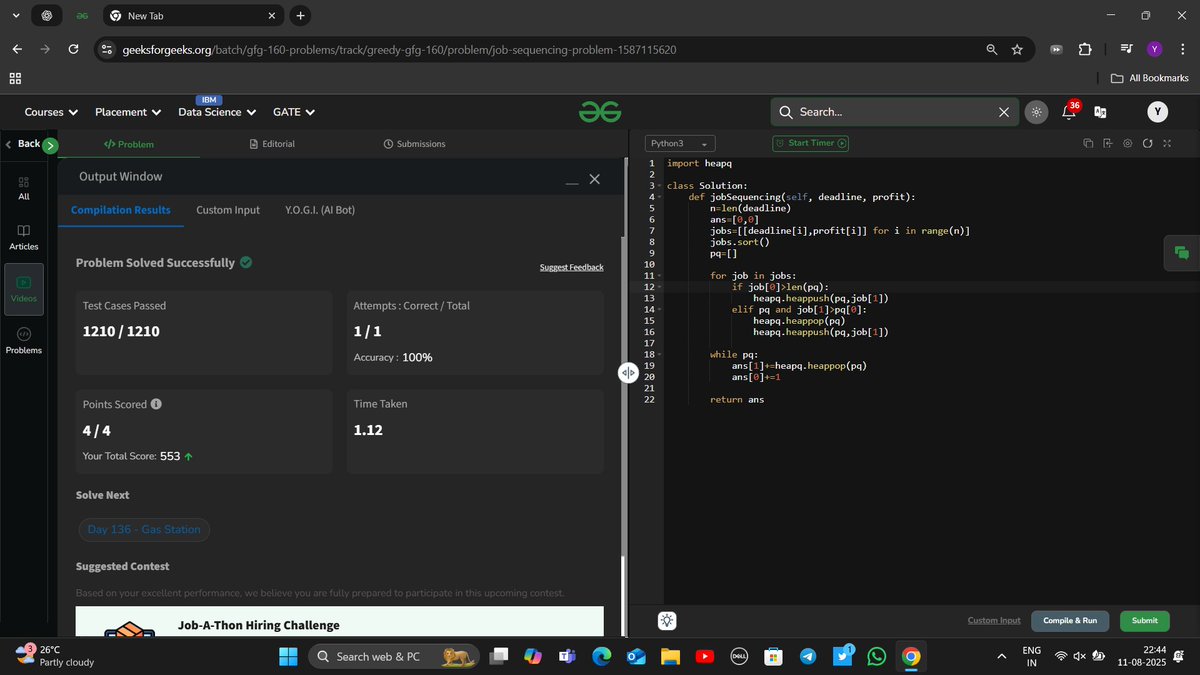The width and height of the screenshot is (1200, 675).
Task: Select All in the left sidebar
Action: pos(24,188)
